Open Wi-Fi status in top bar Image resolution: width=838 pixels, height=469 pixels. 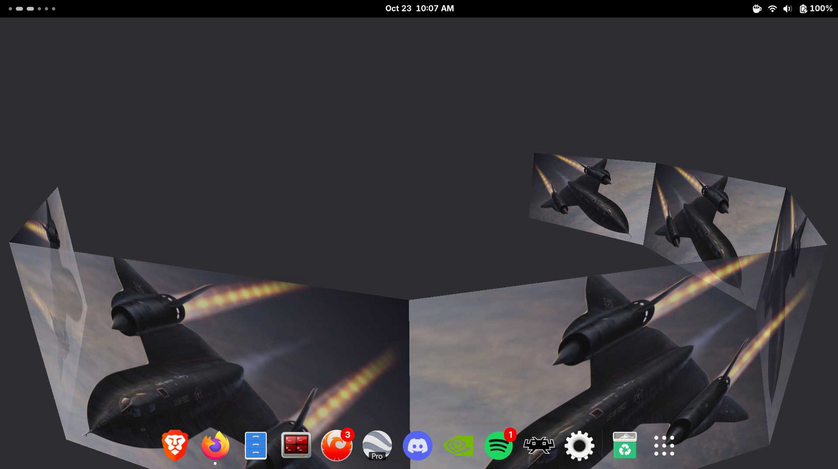[772, 8]
